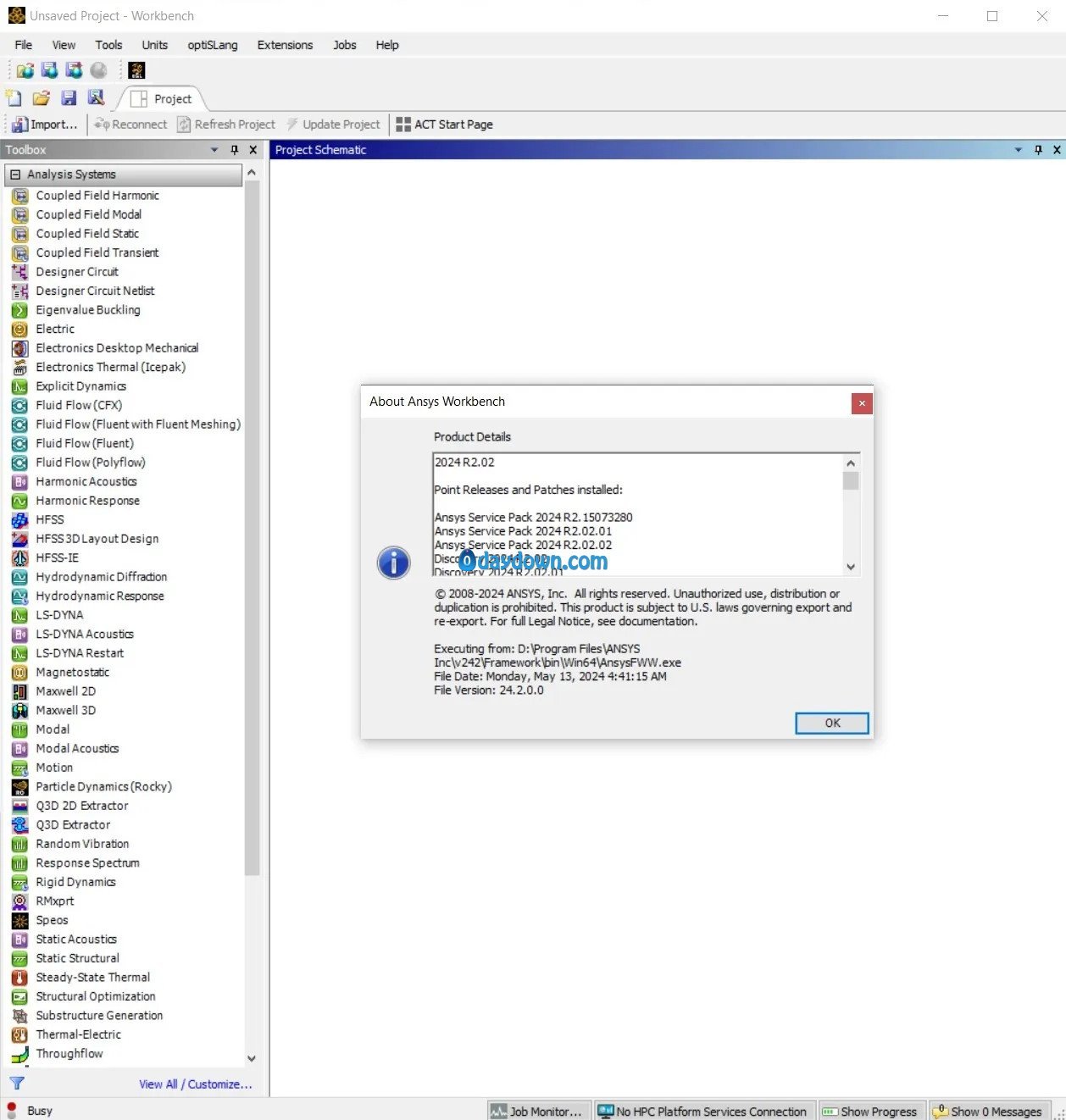Open the File menu
Image resolution: width=1066 pixels, height=1120 pixels.
[24, 45]
